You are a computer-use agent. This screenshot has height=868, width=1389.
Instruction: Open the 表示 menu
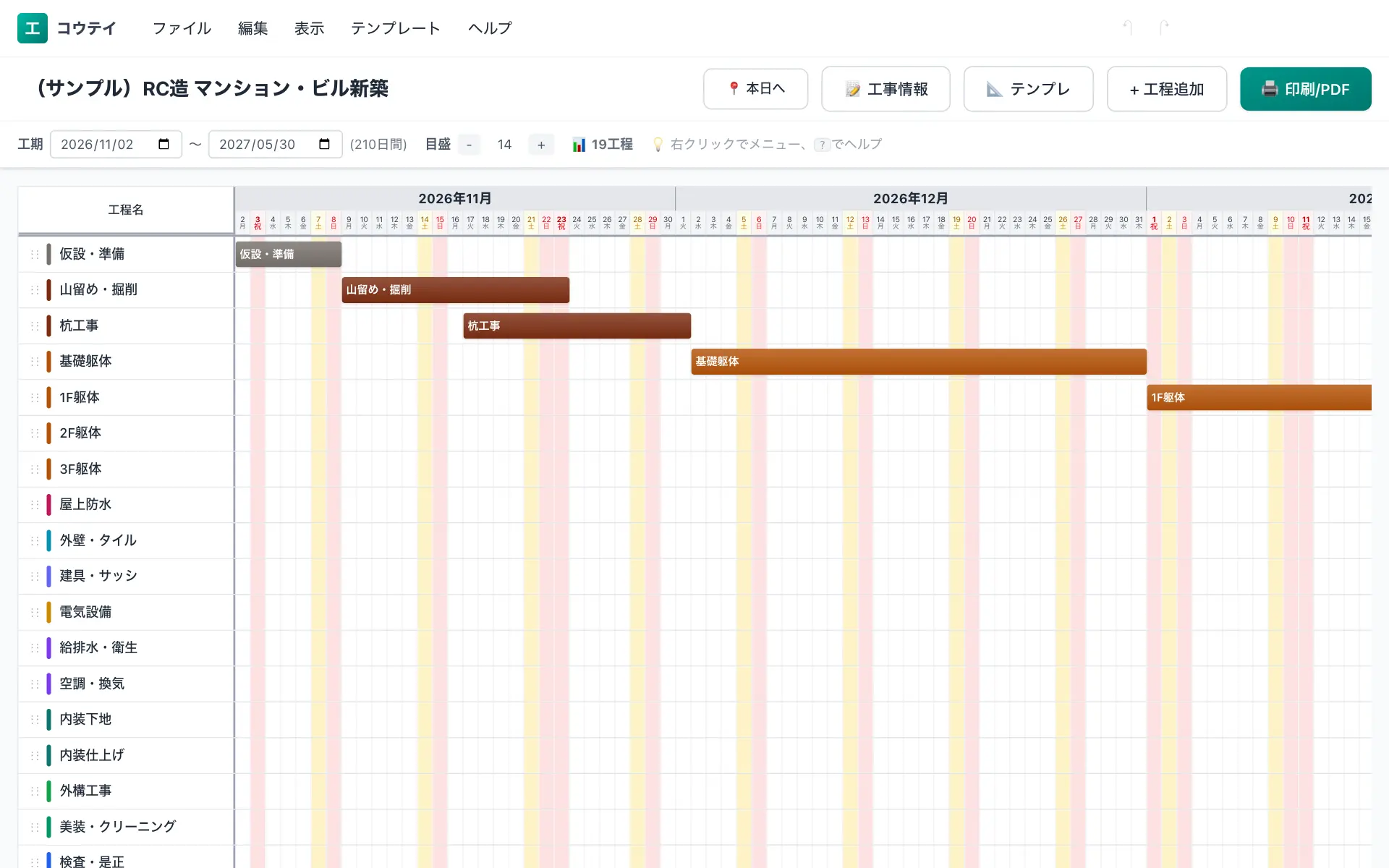[x=310, y=28]
